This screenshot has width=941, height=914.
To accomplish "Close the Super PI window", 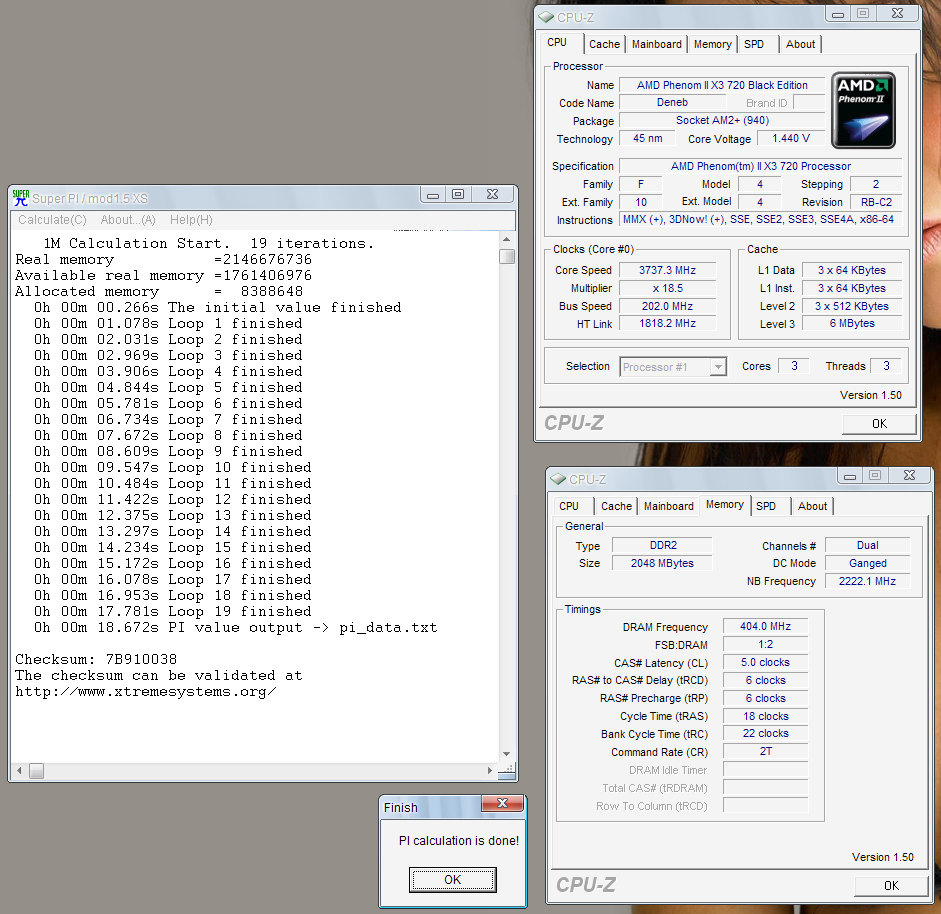I will [x=492, y=194].
